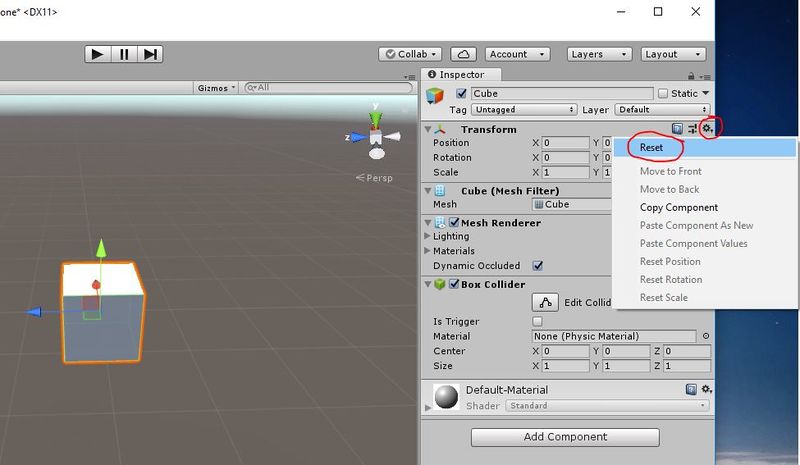Open the cloud services panel icon
Image resolution: width=800 pixels, height=465 pixels.
pyautogui.click(x=463, y=54)
